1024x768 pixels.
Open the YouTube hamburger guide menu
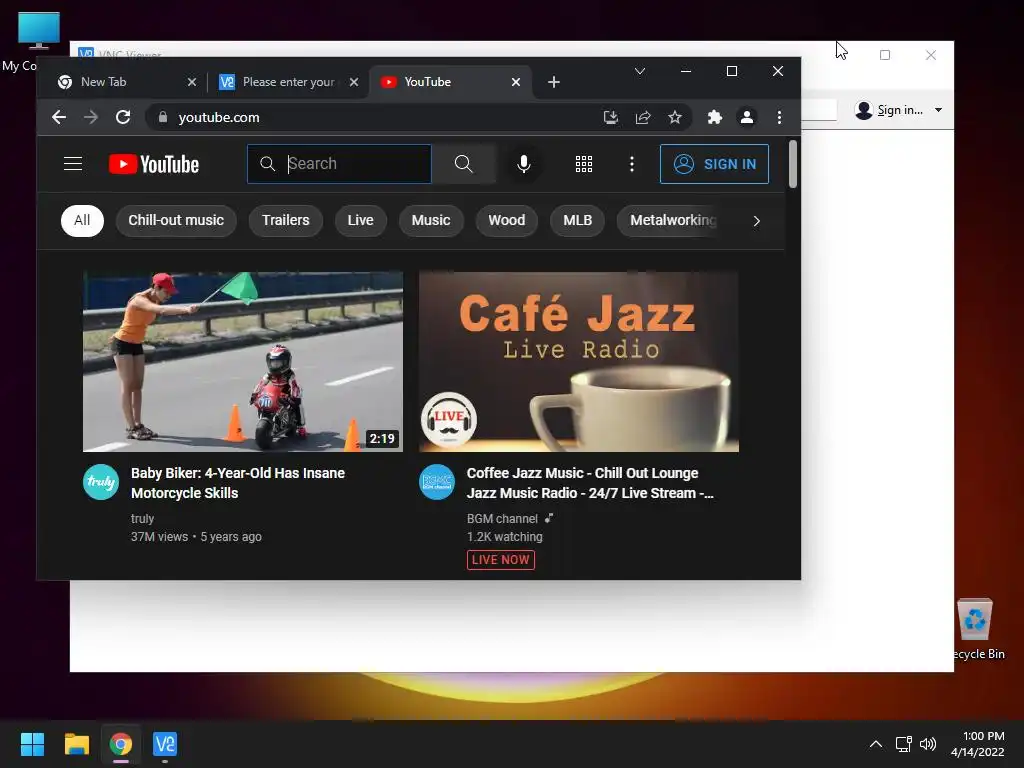point(72,164)
